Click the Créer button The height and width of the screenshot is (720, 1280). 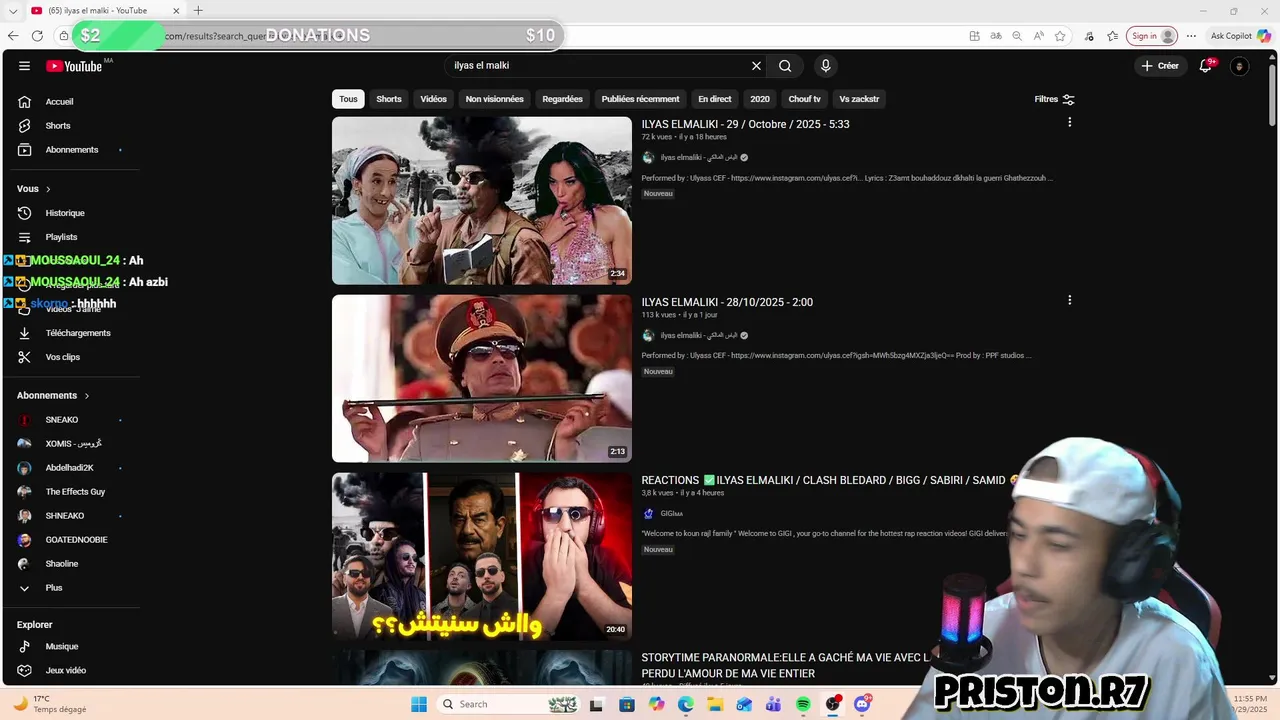pos(1160,66)
